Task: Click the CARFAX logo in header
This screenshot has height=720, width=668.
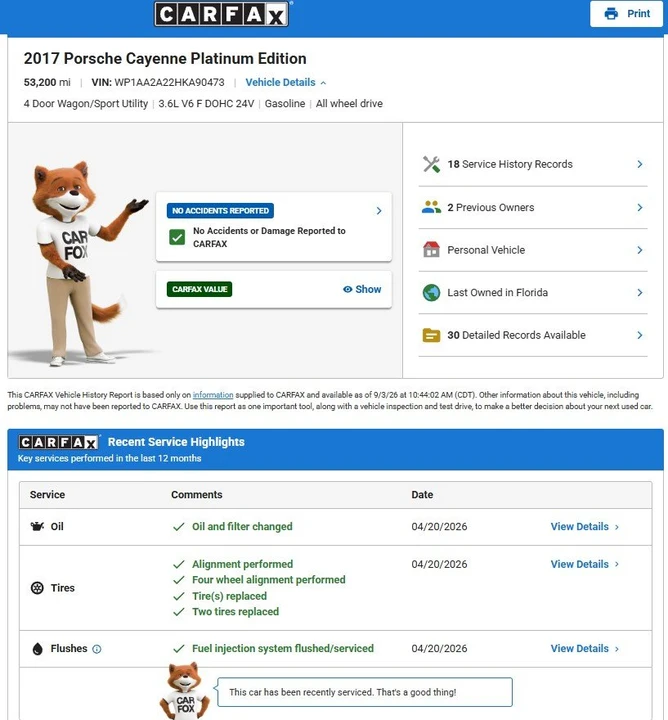Action: pyautogui.click(x=221, y=14)
